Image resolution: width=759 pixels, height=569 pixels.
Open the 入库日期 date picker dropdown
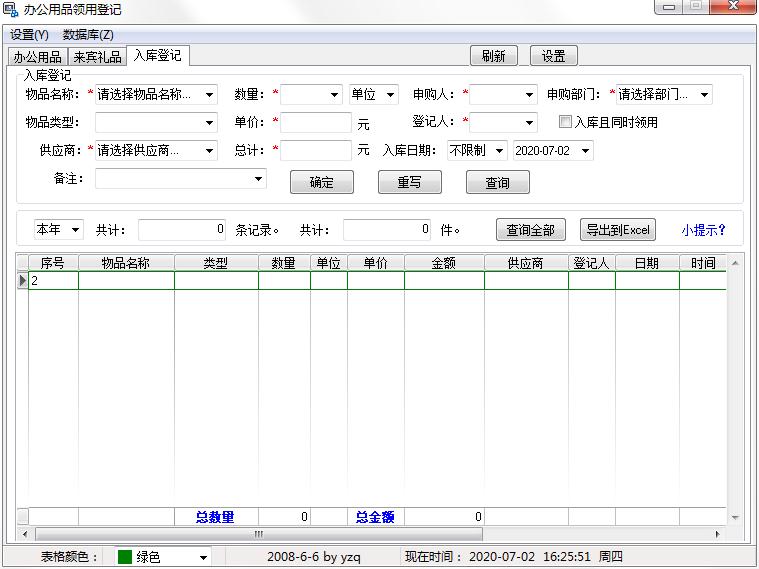click(x=585, y=151)
